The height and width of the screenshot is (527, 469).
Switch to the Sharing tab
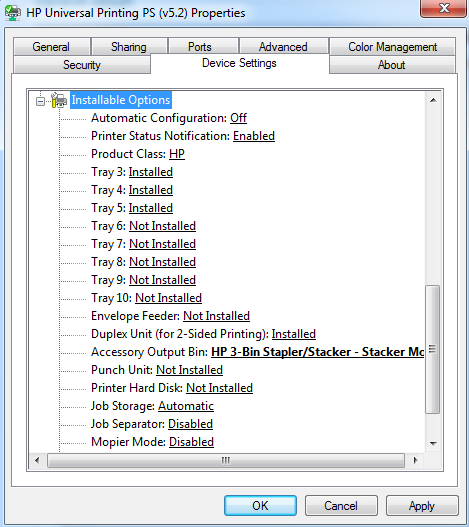coord(129,47)
